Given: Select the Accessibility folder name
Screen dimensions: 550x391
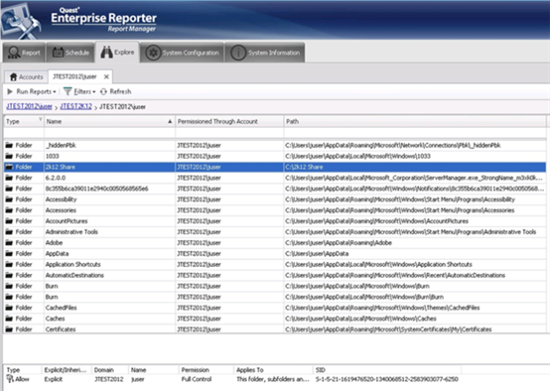Looking at the screenshot, I should (61, 200).
